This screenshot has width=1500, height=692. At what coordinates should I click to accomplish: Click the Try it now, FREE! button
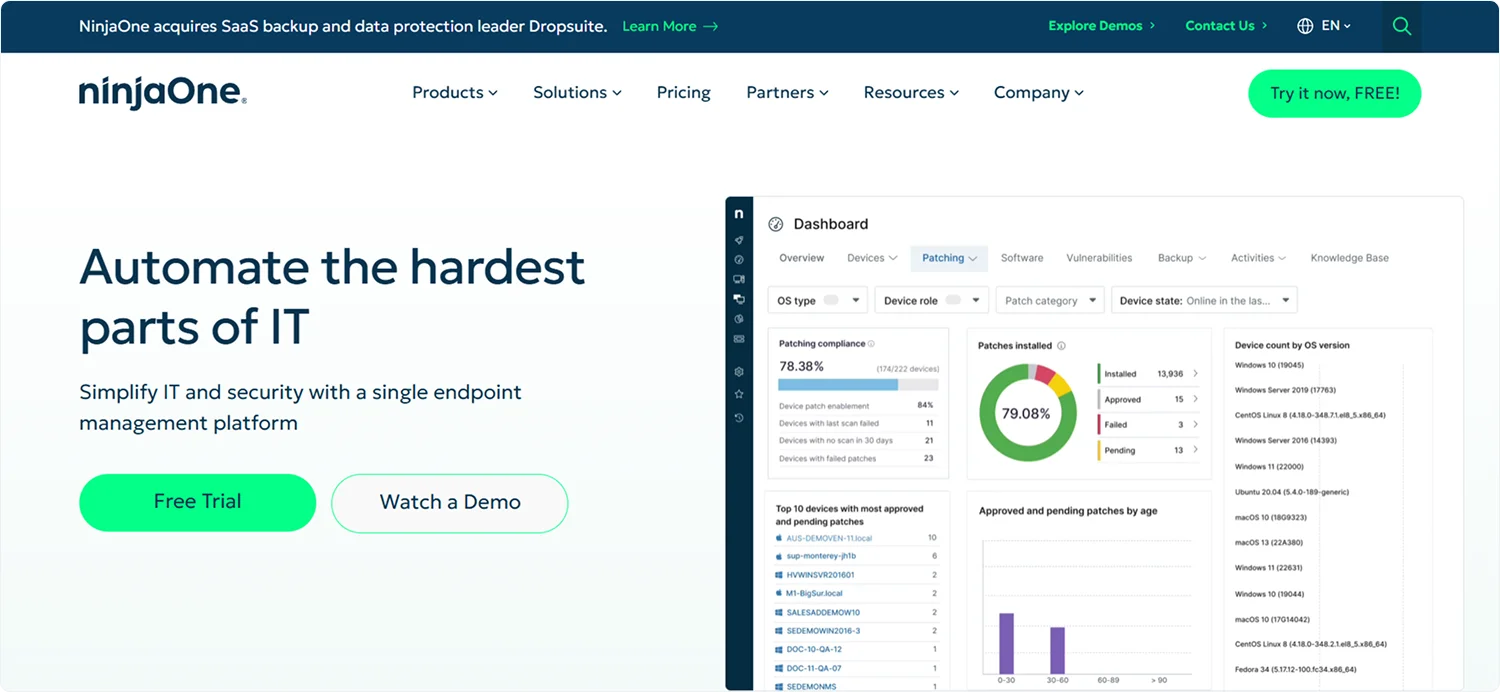(x=1334, y=93)
